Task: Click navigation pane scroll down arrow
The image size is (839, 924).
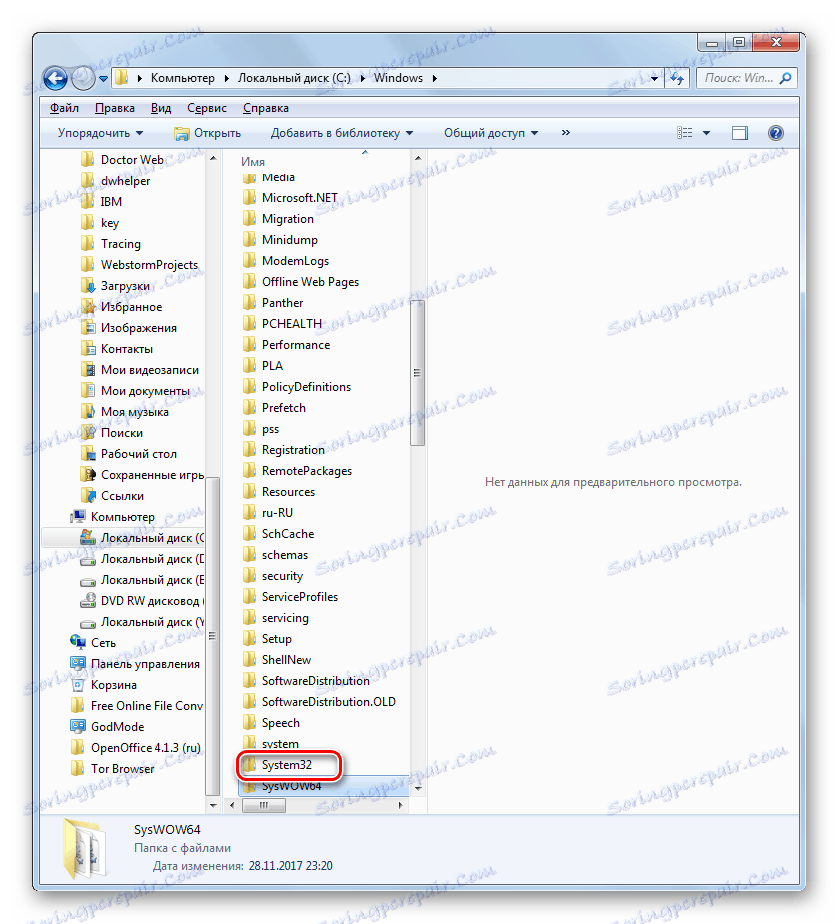Action: coord(213,804)
